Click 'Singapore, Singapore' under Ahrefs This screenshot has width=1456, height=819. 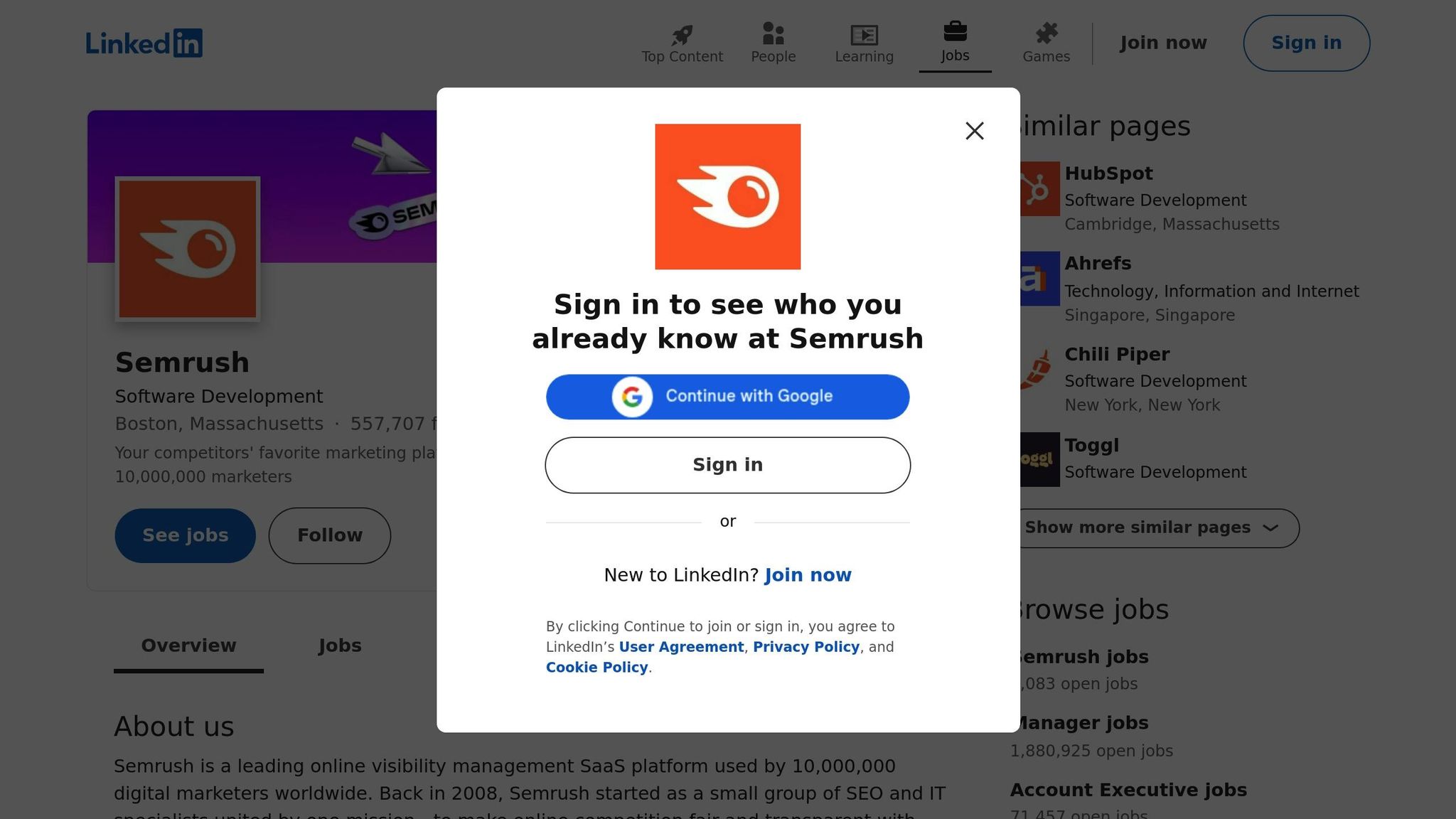point(1150,315)
